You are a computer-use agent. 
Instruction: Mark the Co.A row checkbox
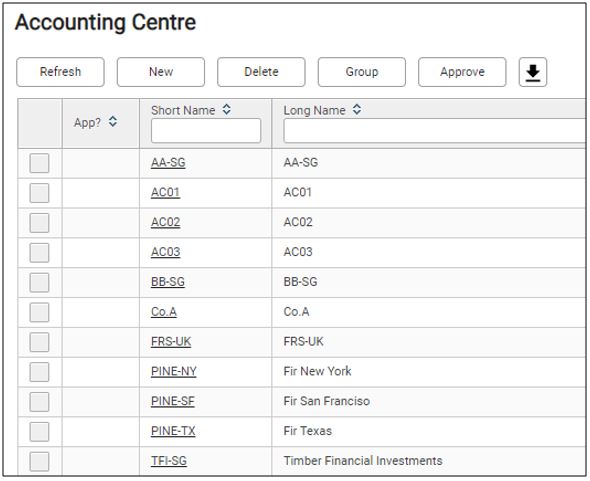(40, 312)
